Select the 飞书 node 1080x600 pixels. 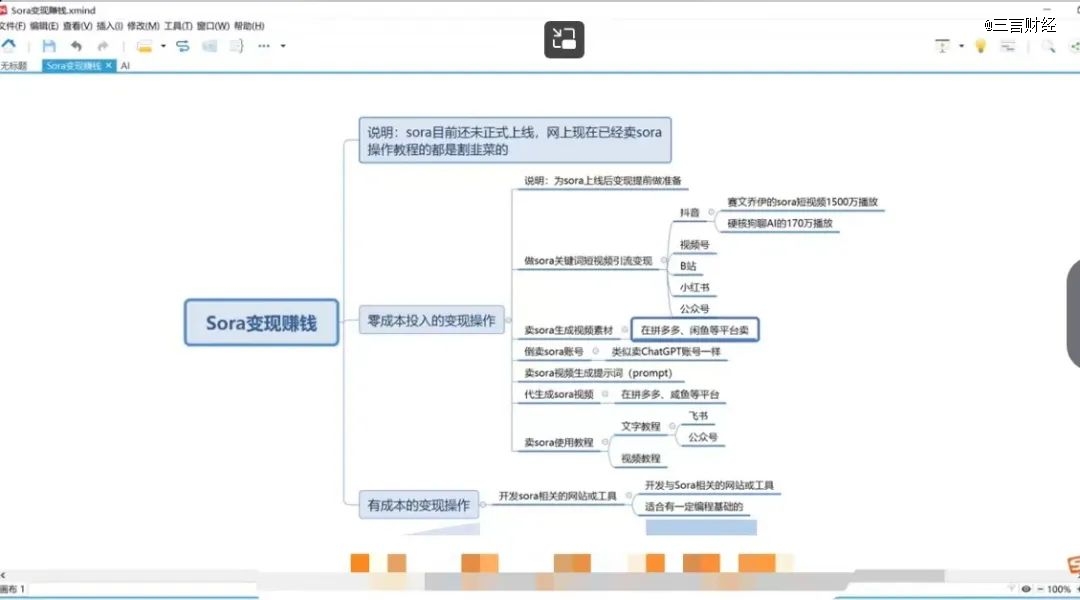pos(698,415)
